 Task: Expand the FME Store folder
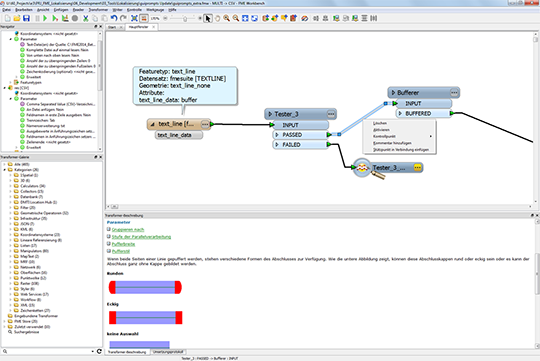pos(5,321)
